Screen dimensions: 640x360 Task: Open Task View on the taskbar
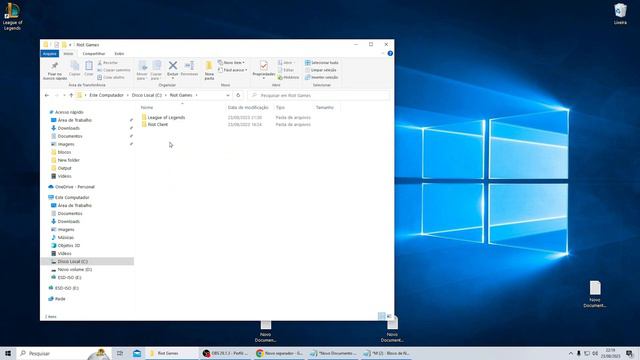tap(120, 353)
